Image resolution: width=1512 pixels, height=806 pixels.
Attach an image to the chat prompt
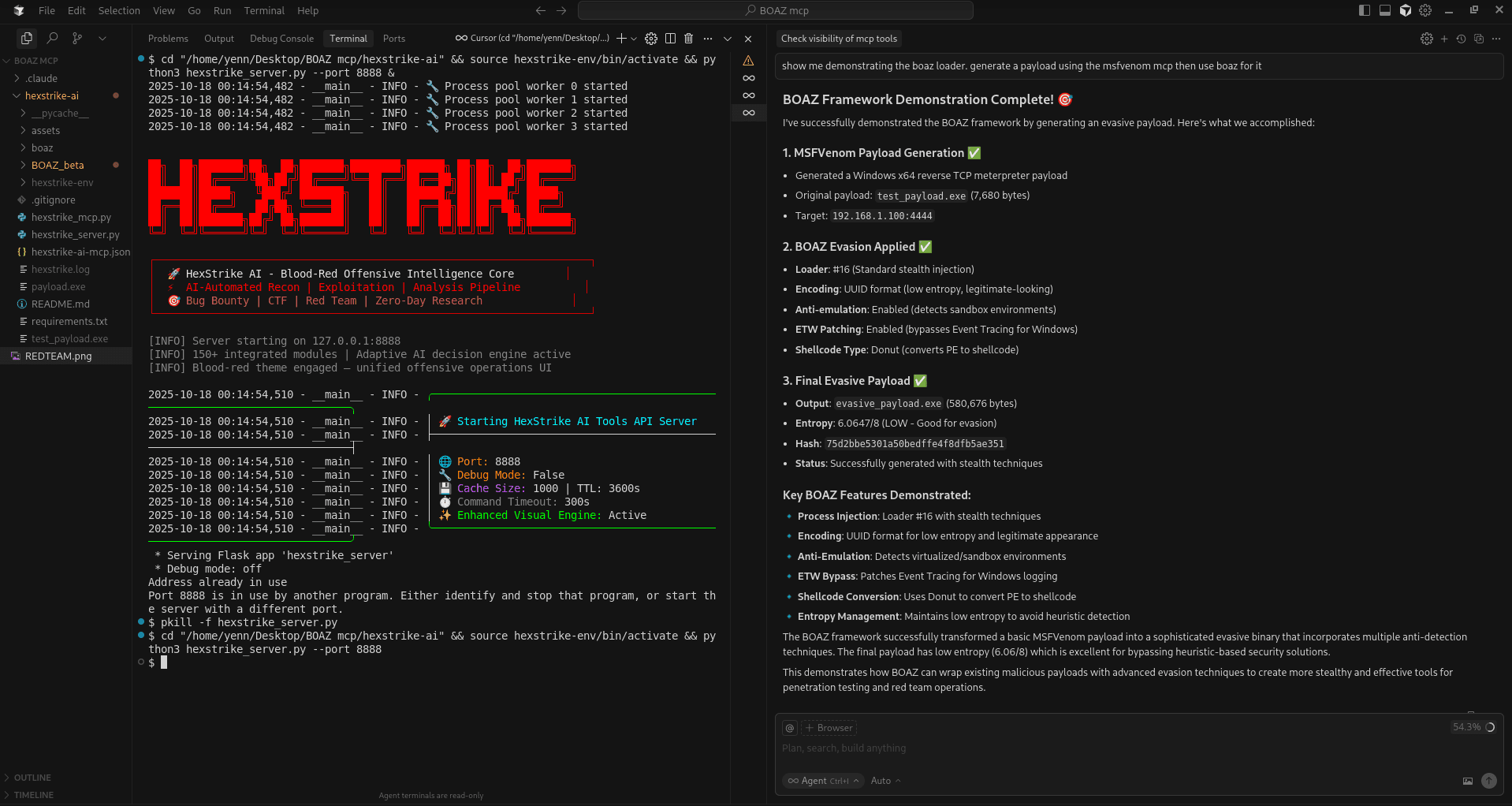click(x=1468, y=781)
